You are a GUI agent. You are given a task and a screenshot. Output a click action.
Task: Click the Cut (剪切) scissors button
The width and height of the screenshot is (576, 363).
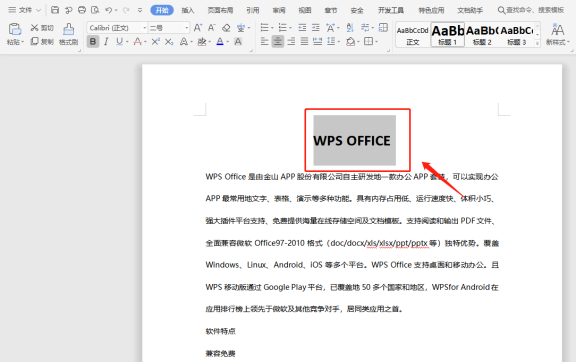click(42, 28)
